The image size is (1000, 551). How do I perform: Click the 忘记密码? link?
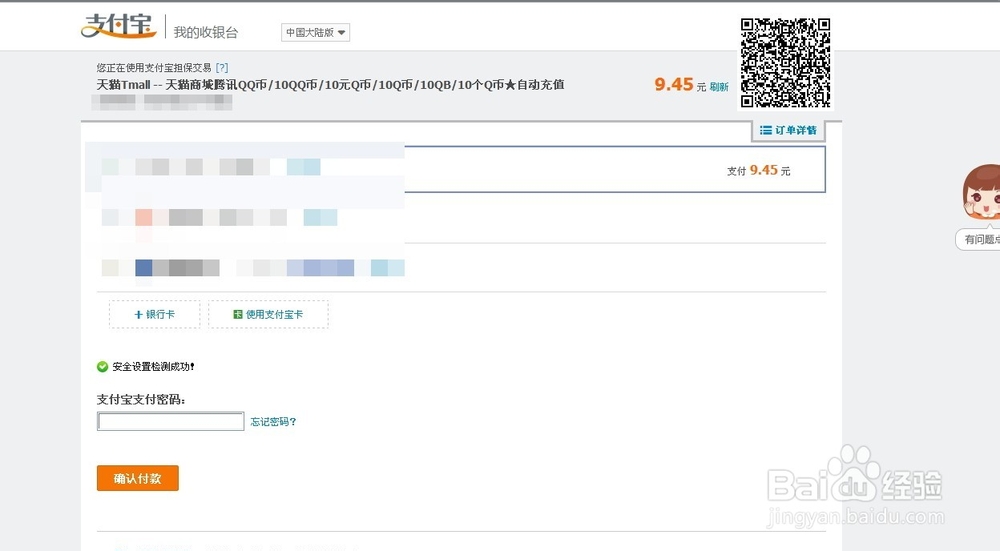pyautogui.click(x=273, y=422)
